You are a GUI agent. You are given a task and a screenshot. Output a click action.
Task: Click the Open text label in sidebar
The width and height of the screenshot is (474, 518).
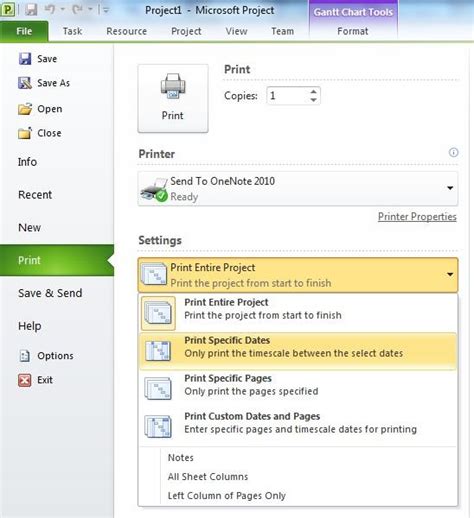[x=50, y=109]
